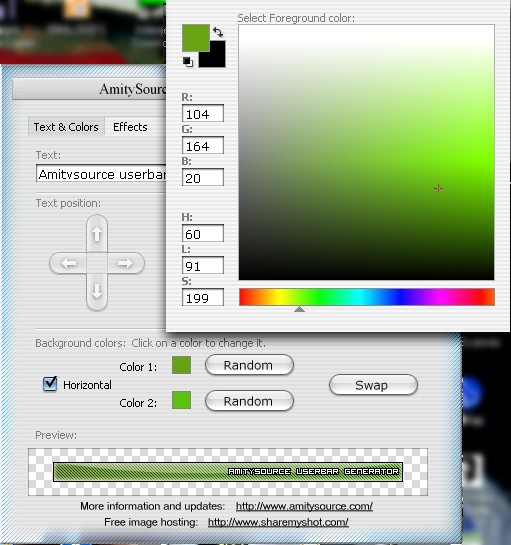Viewport: 511px width, 545px height.
Task: Click the Color 2 swatch
Action: click(181, 400)
